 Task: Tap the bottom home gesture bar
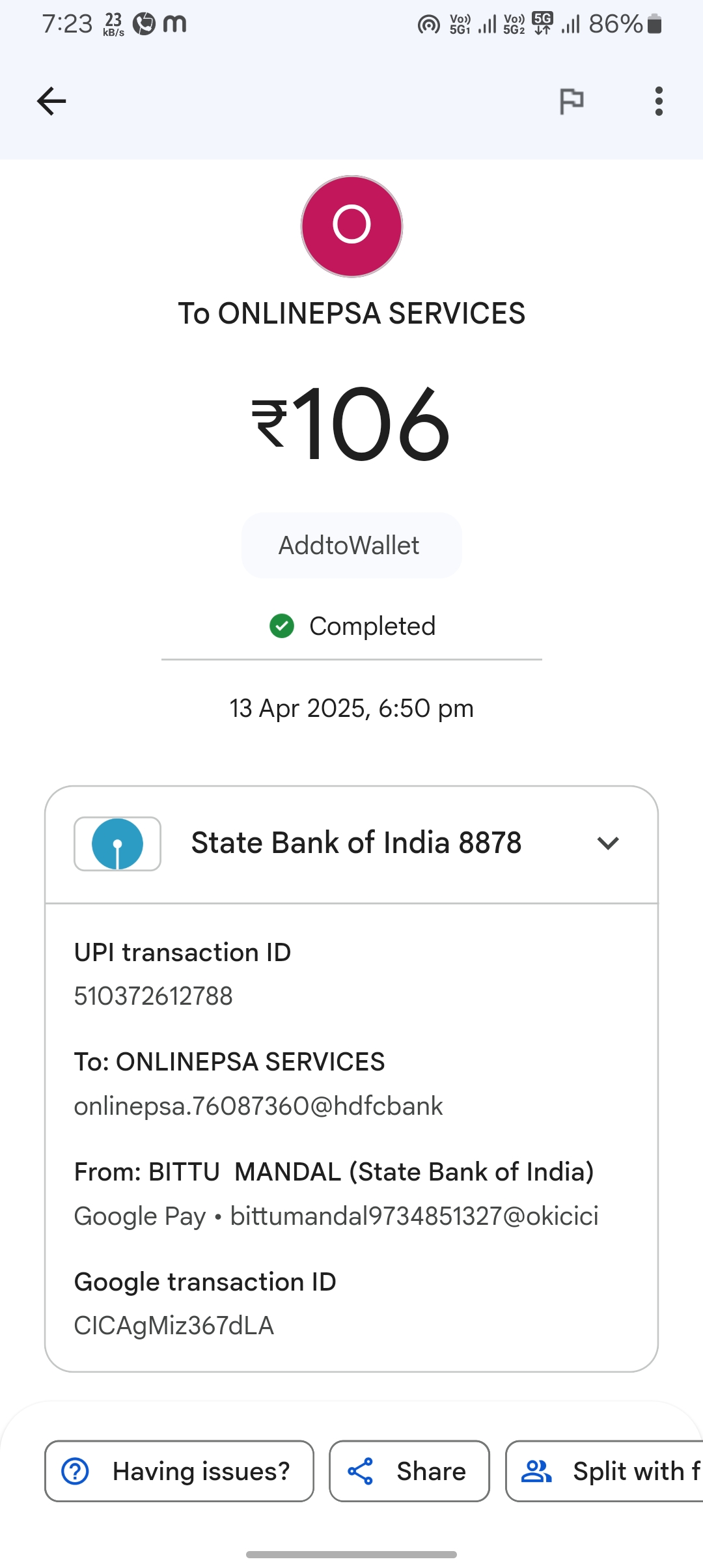pos(351,1554)
